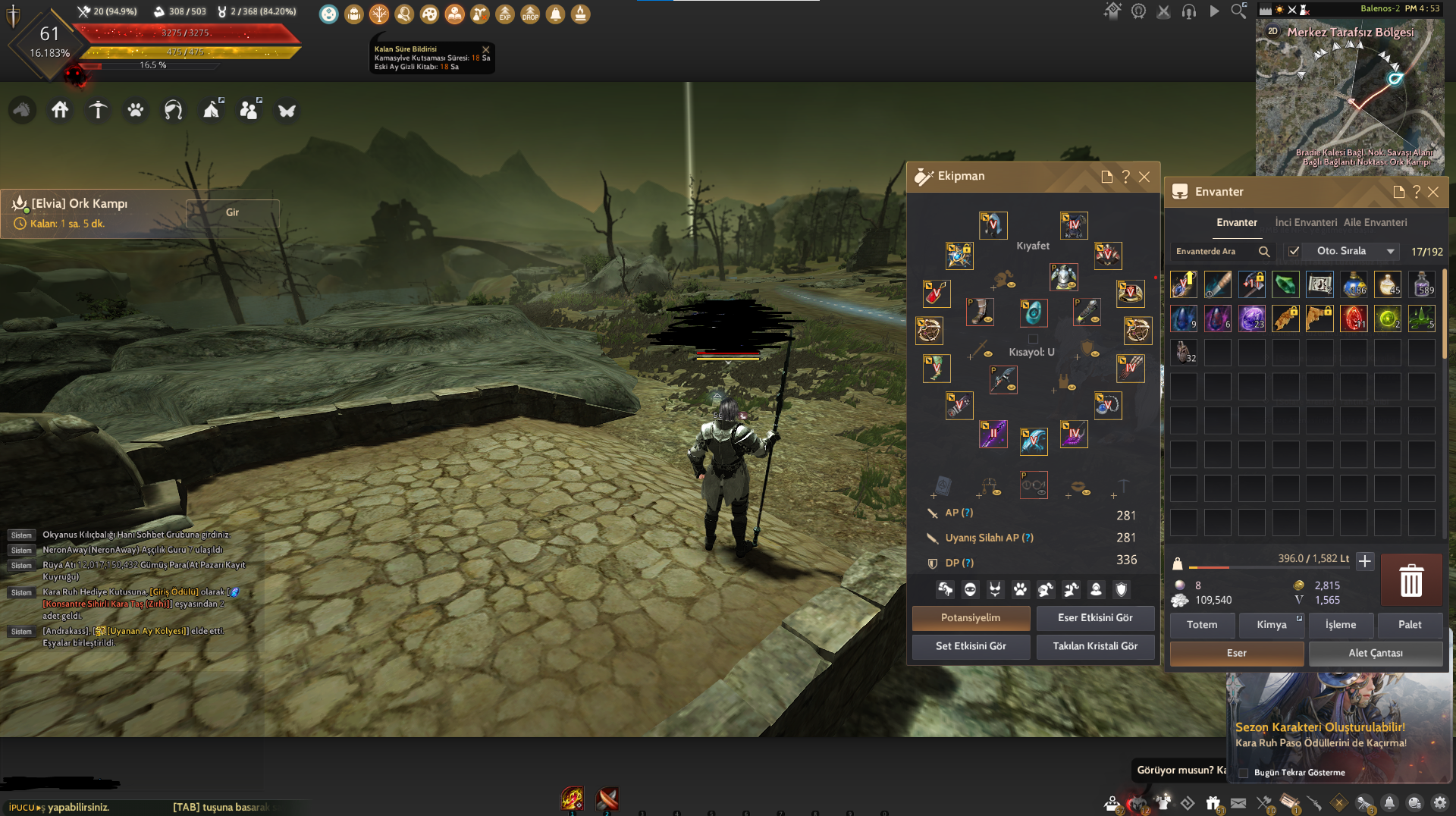Click the campfire buff icon
Screen dimensions: 1456x816
580,14
